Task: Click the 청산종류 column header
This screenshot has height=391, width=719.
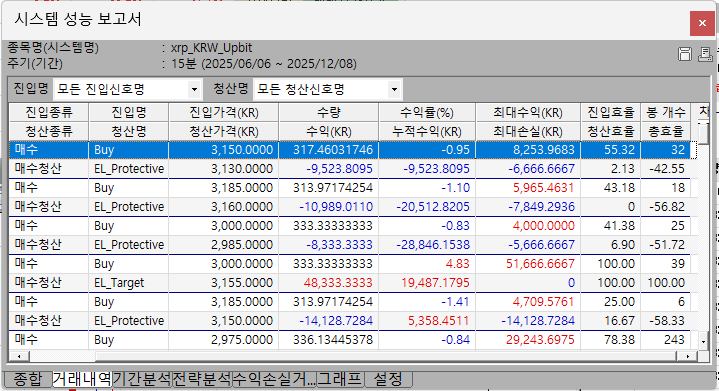Action: tap(49, 132)
